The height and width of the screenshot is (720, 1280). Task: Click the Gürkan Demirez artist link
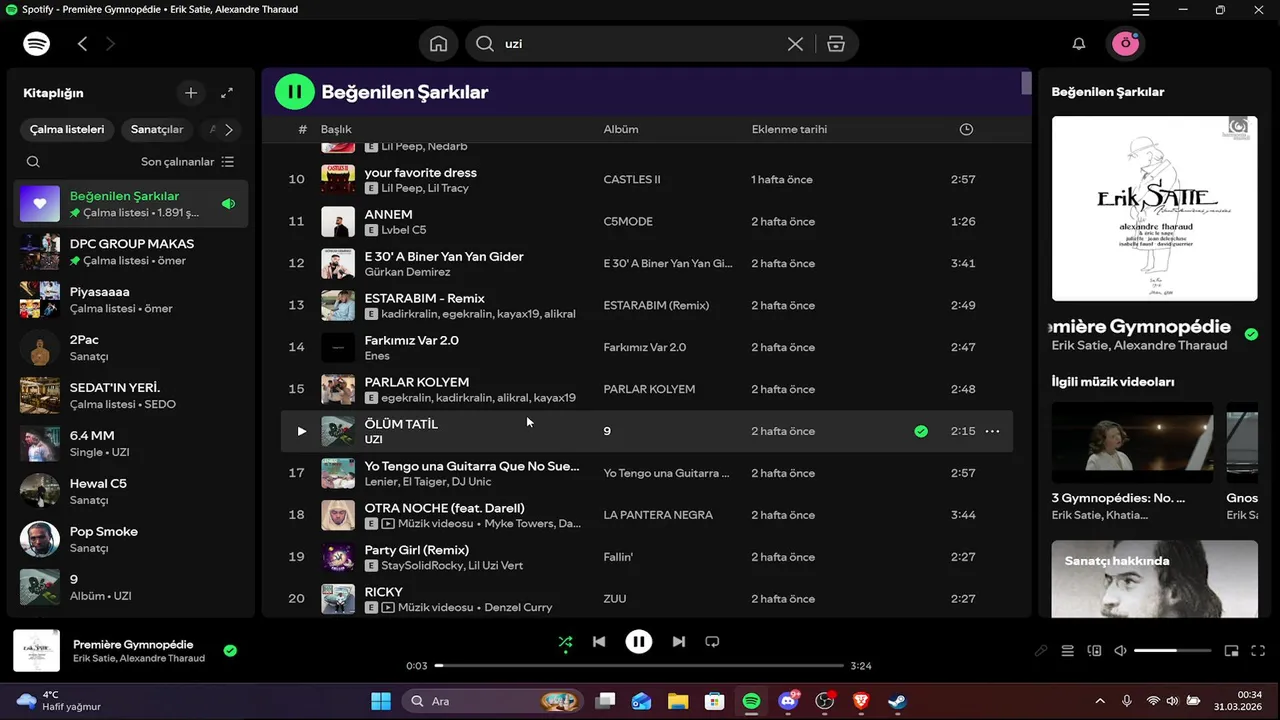tap(407, 272)
